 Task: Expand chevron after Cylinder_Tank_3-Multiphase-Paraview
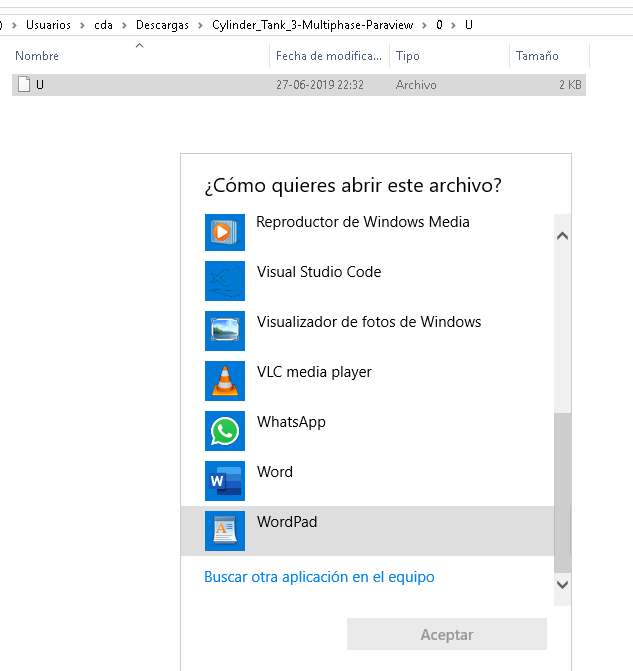point(424,26)
